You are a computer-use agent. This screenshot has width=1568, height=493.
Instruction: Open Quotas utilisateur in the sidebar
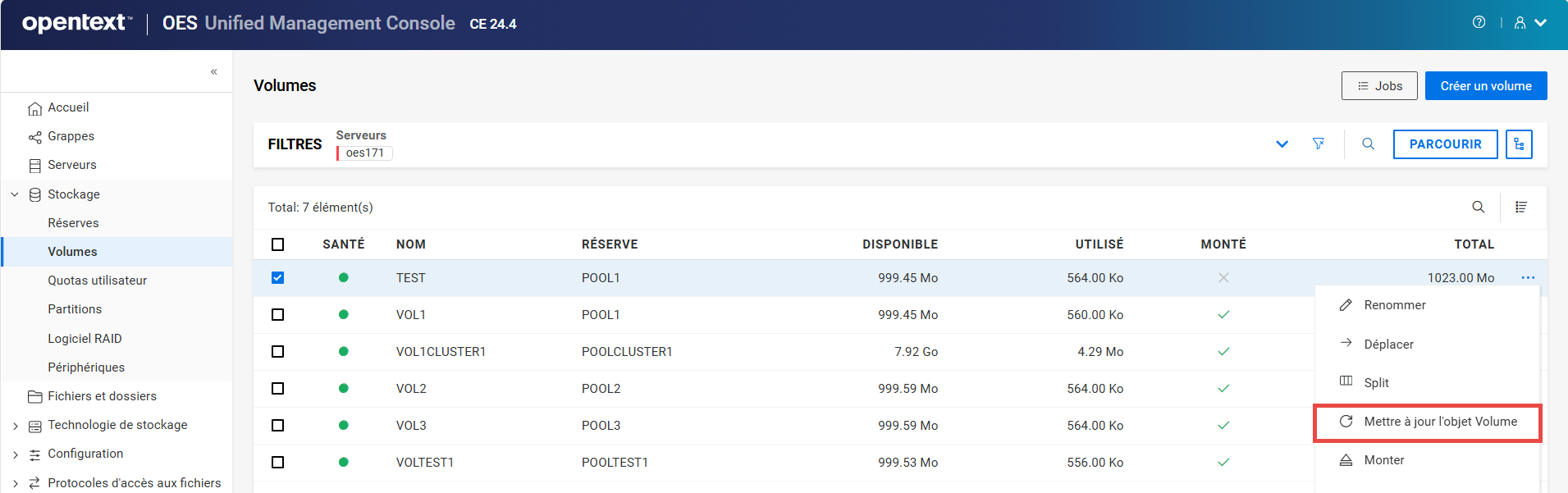(x=97, y=281)
